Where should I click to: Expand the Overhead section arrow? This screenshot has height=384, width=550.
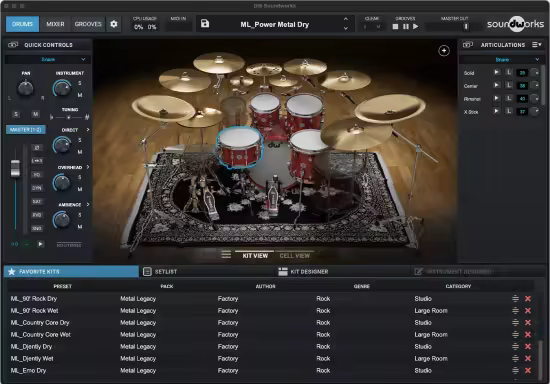[88, 167]
